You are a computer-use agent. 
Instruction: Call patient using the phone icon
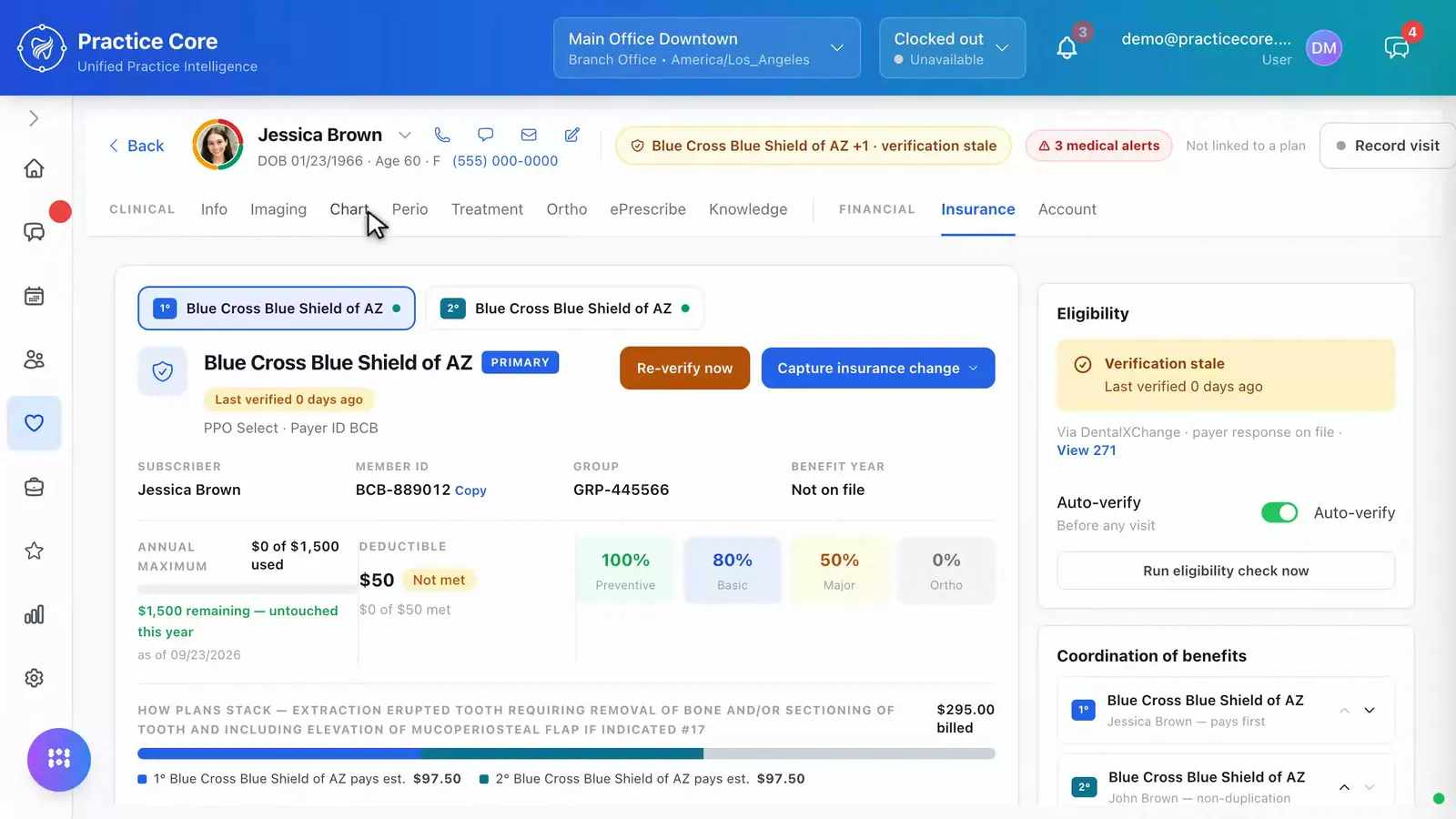click(x=442, y=135)
